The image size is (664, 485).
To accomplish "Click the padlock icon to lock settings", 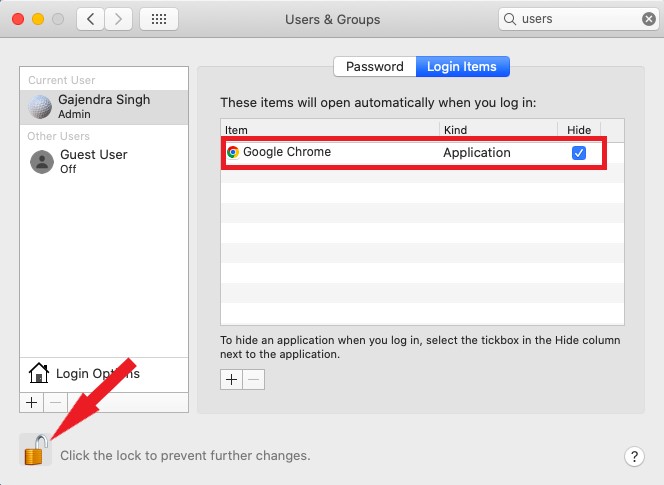I will pos(36,450).
